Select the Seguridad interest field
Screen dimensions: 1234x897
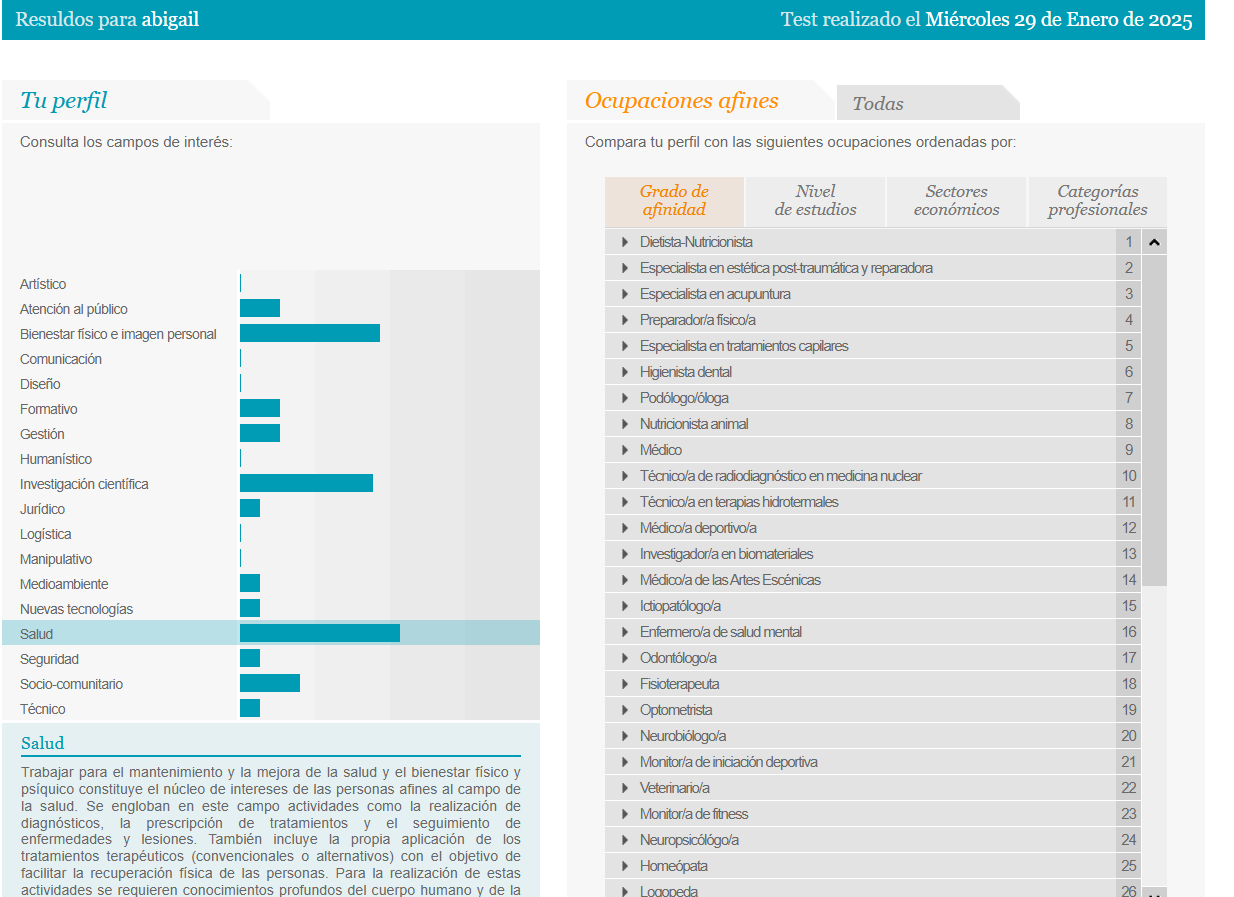coord(49,659)
